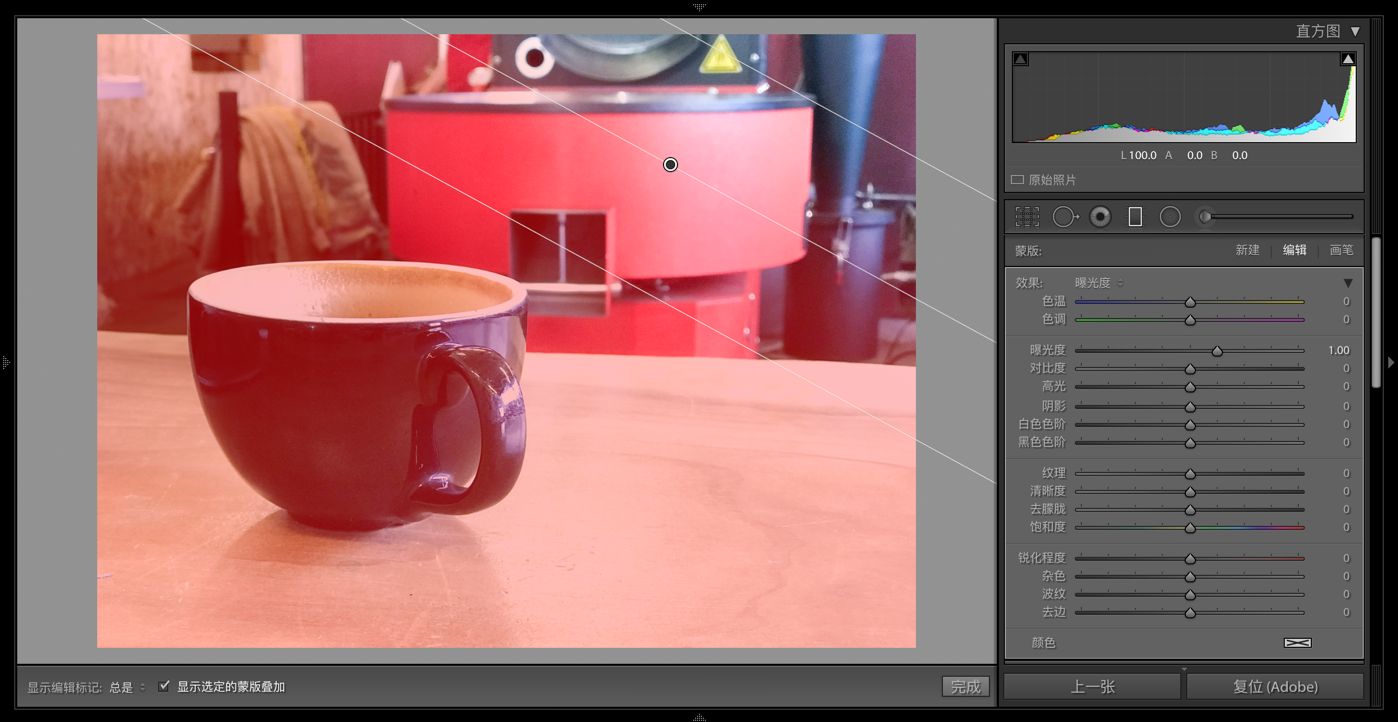Toggle shadow clipping indicator in histogram

1020,60
